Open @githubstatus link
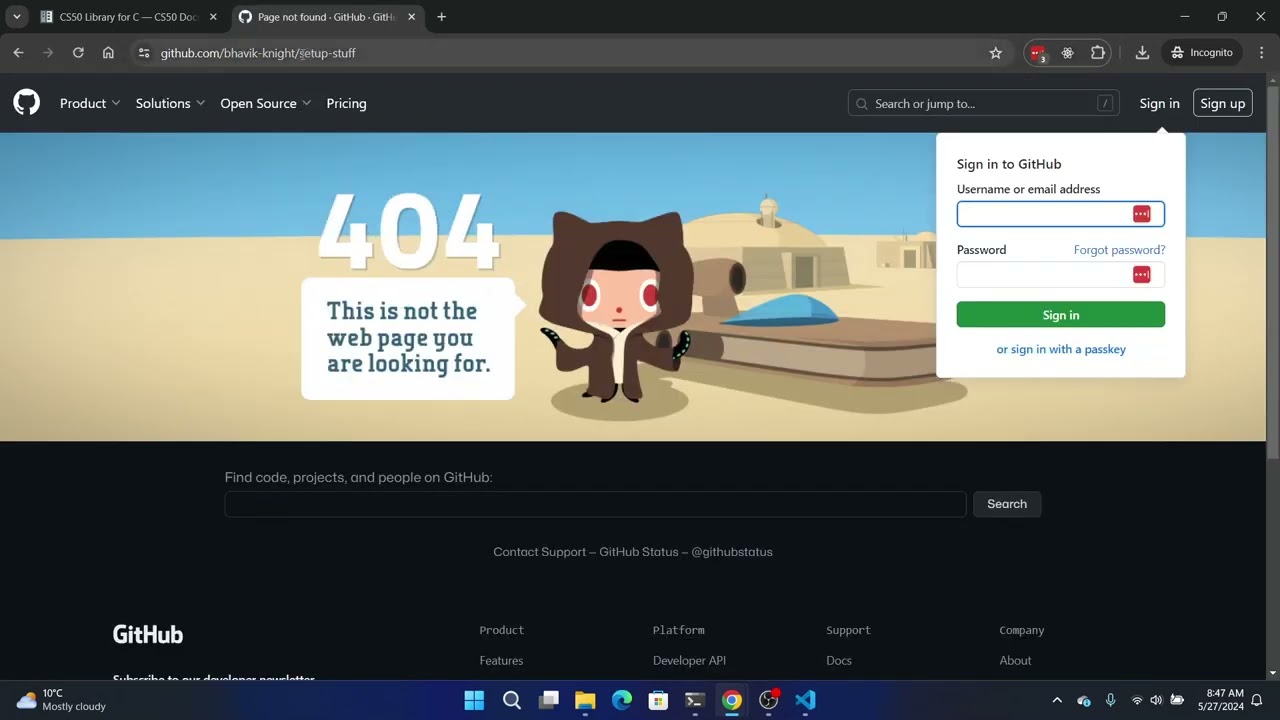 [732, 552]
